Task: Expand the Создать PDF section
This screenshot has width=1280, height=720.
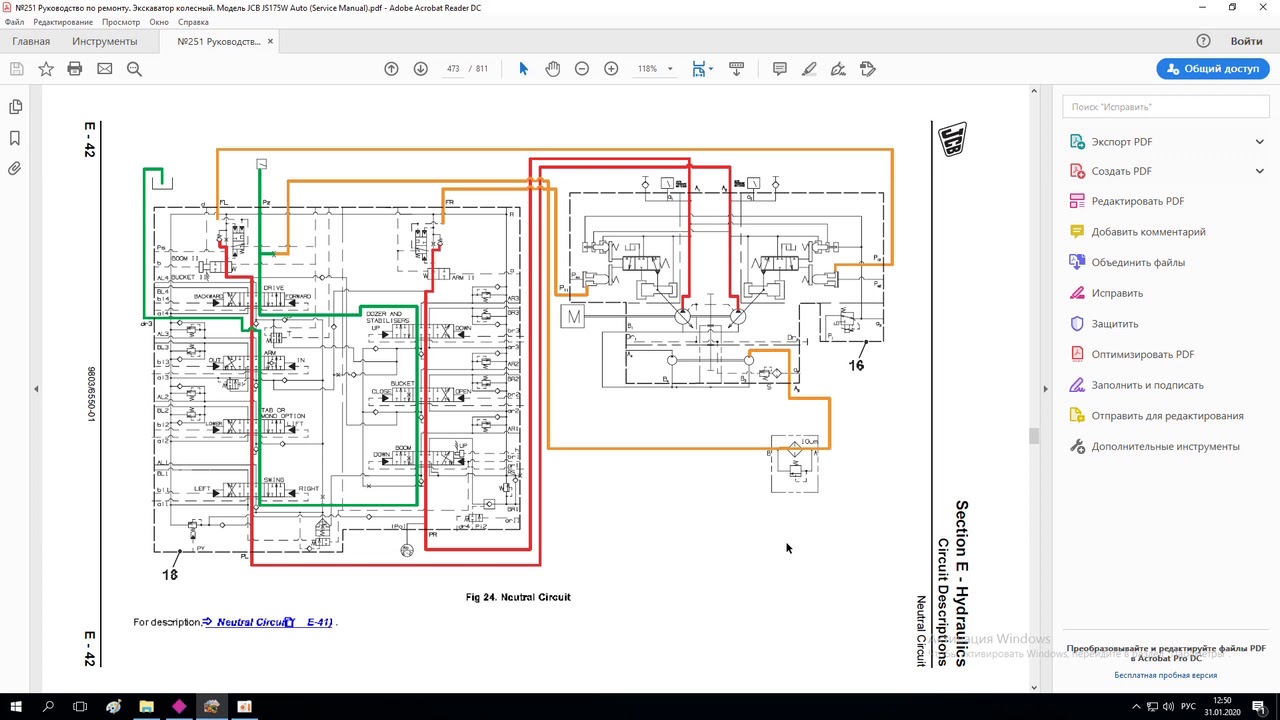Action: (1259, 171)
